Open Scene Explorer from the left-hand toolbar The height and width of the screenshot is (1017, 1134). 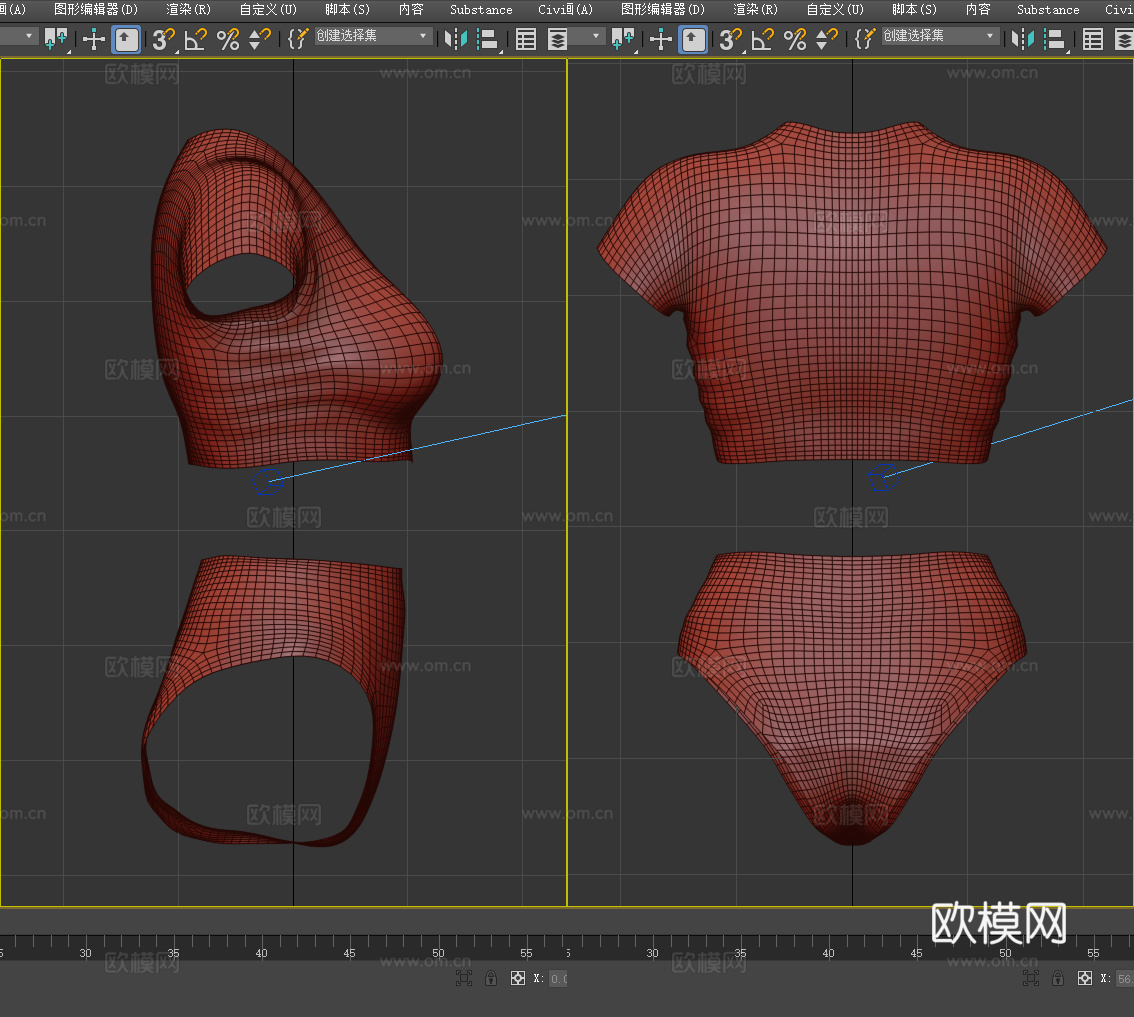tap(526, 39)
